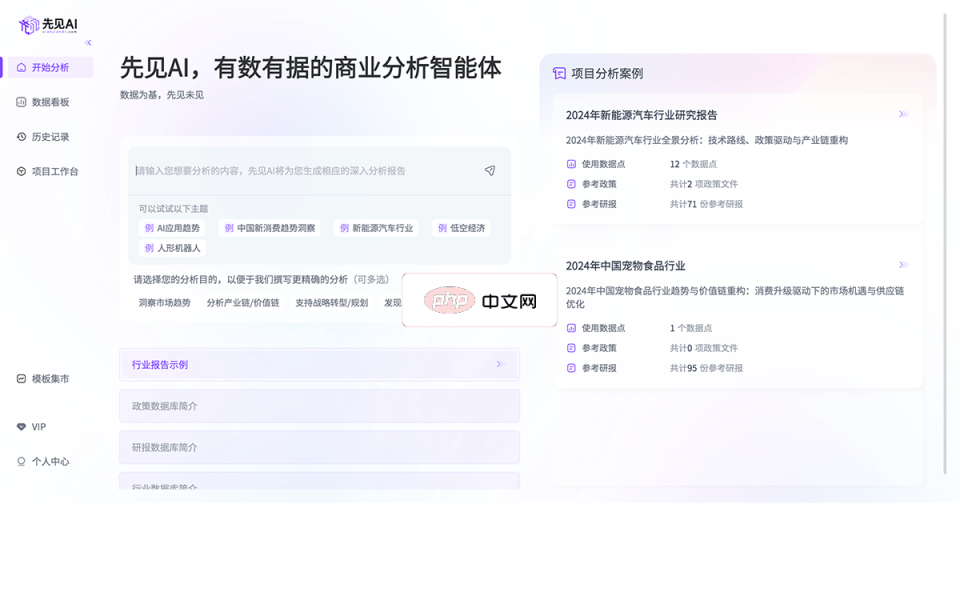Screen dimensions: 960x600
Task: Click 参考政策 icon in 新能源汽车 card
Action: pos(571,184)
